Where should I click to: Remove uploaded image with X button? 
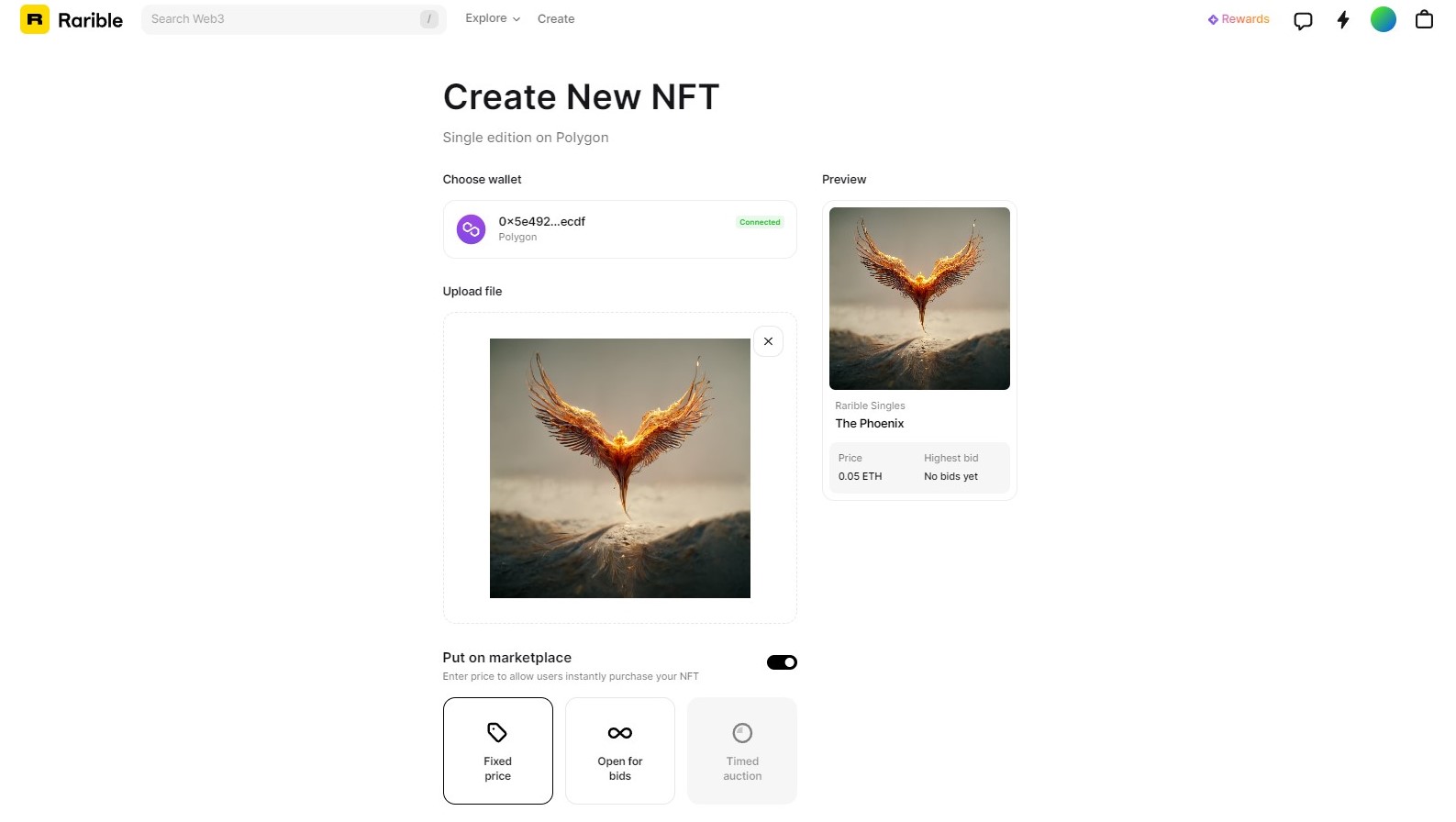click(768, 341)
